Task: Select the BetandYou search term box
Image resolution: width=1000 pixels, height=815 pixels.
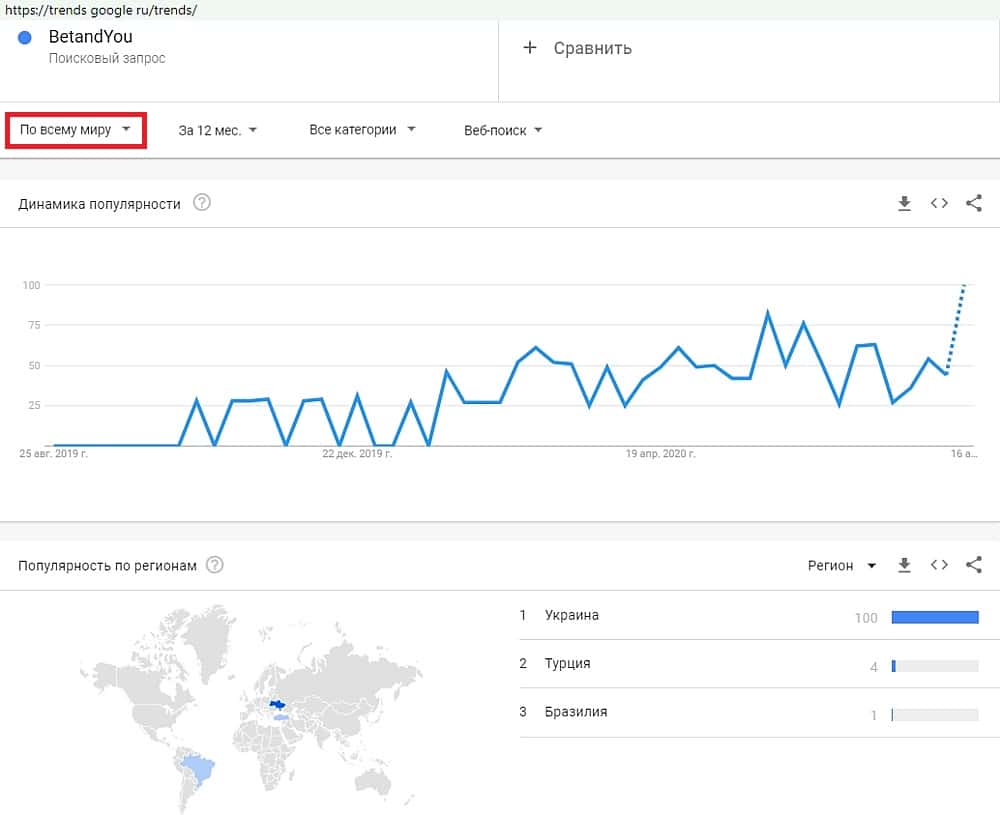Action: pyautogui.click(x=250, y=48)
